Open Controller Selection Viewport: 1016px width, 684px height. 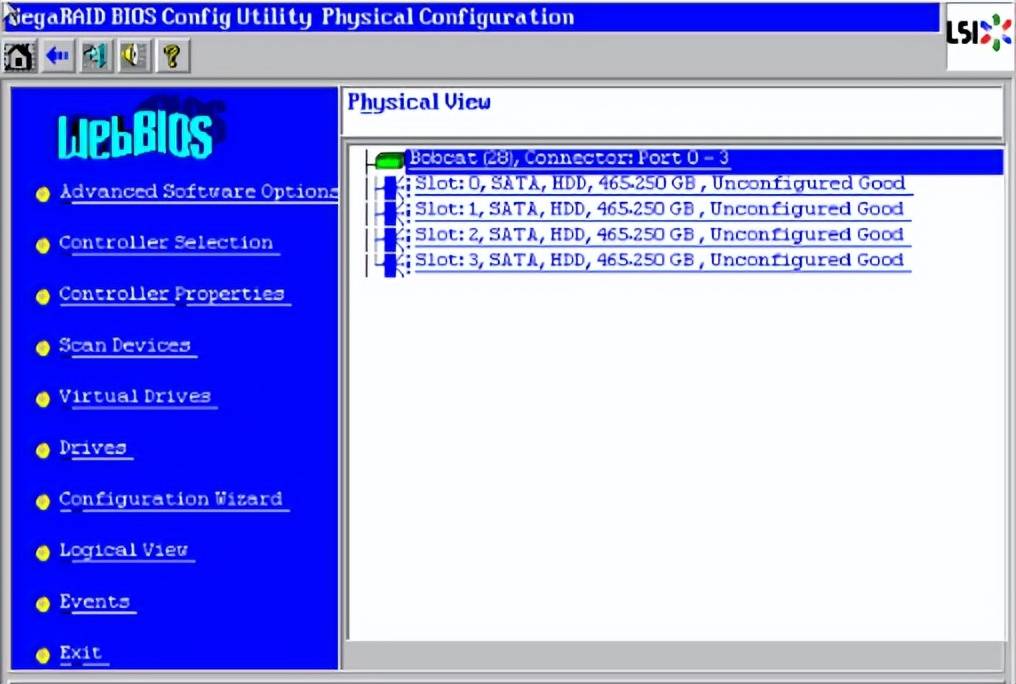click(166, 243)
